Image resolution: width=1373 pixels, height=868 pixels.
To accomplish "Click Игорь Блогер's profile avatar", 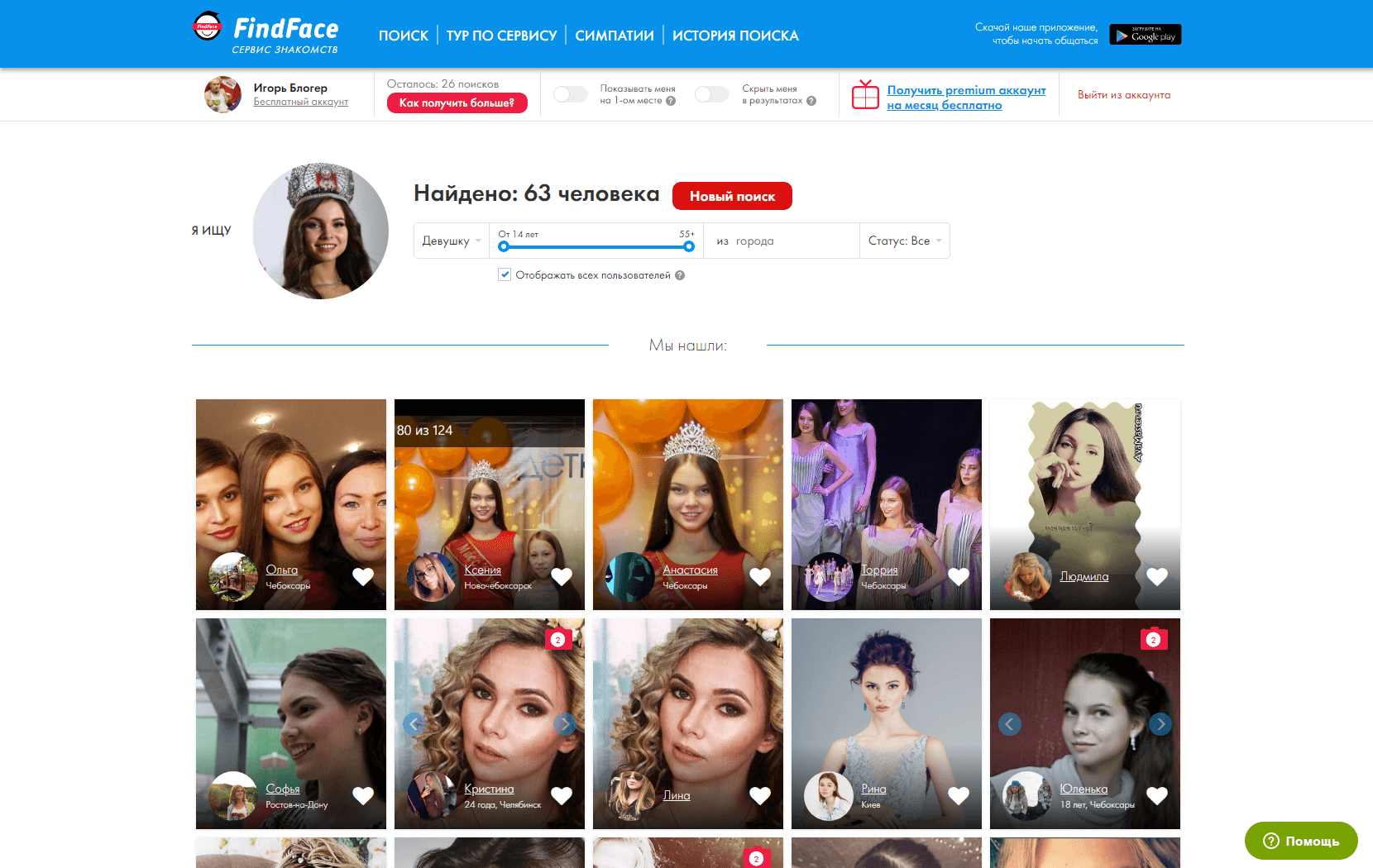I will 222,94.
